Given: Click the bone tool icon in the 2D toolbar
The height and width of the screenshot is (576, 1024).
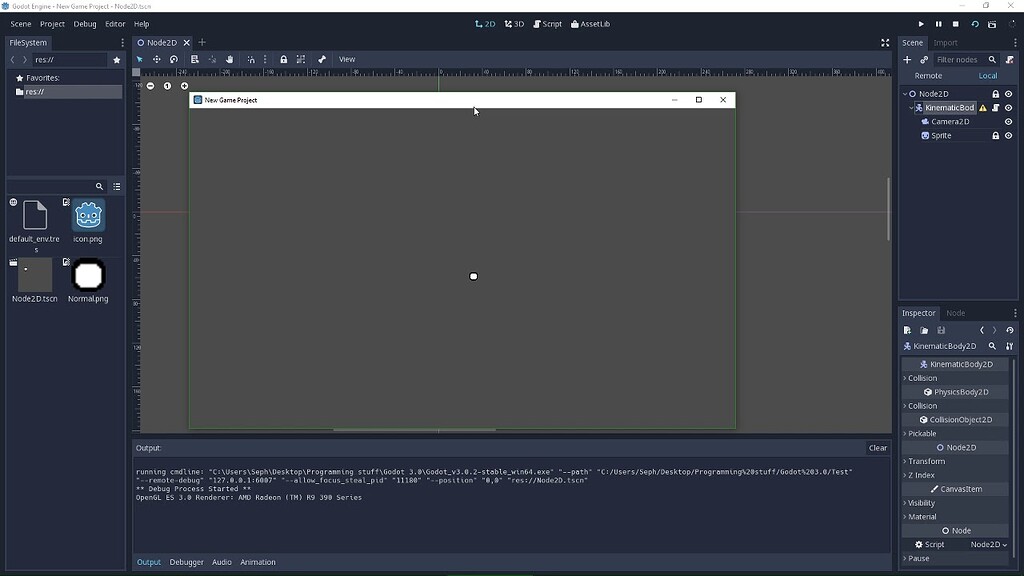Looking at the screenshot, I should coord(322,60).
